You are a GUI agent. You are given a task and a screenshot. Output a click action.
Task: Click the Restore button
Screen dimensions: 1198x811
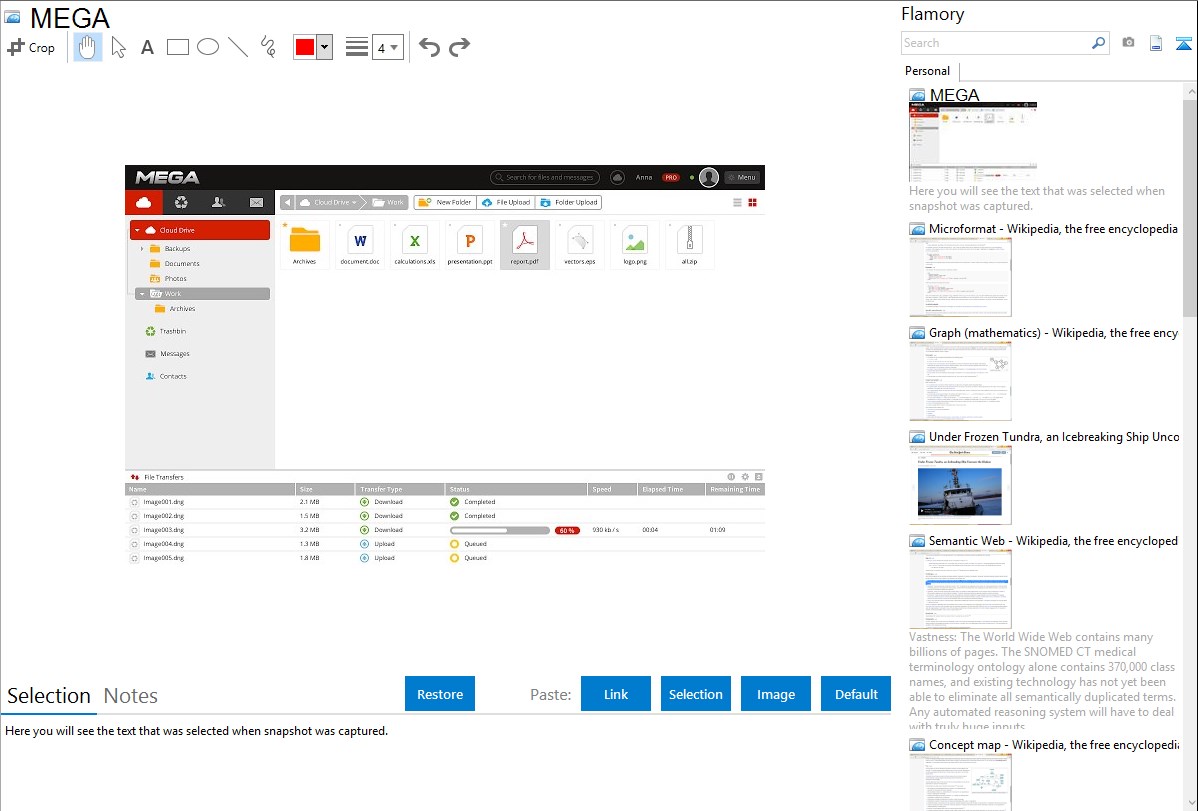[x=440, y=694]
